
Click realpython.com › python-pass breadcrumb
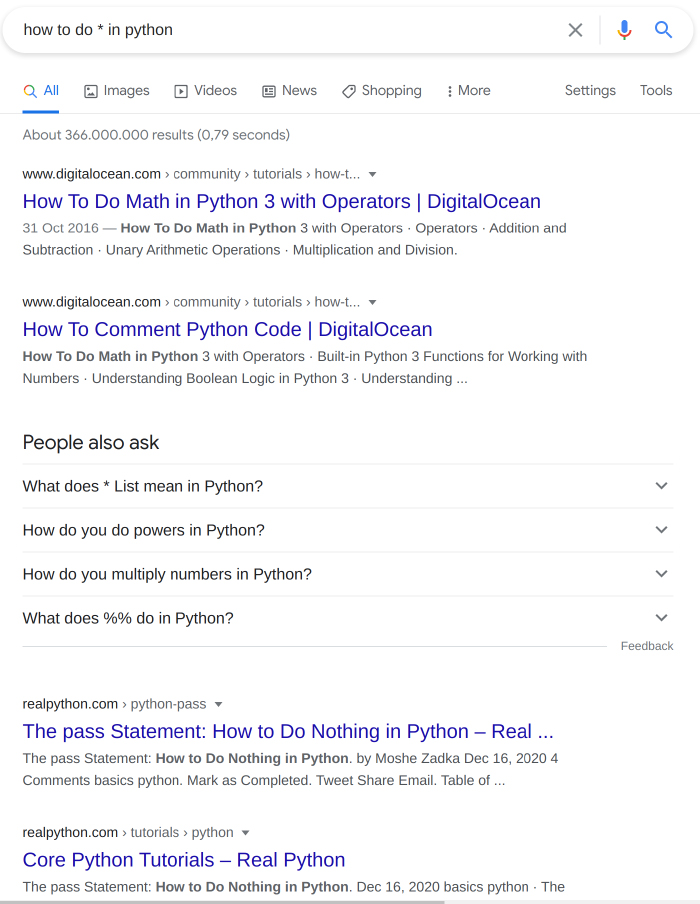tap(114, 704)
